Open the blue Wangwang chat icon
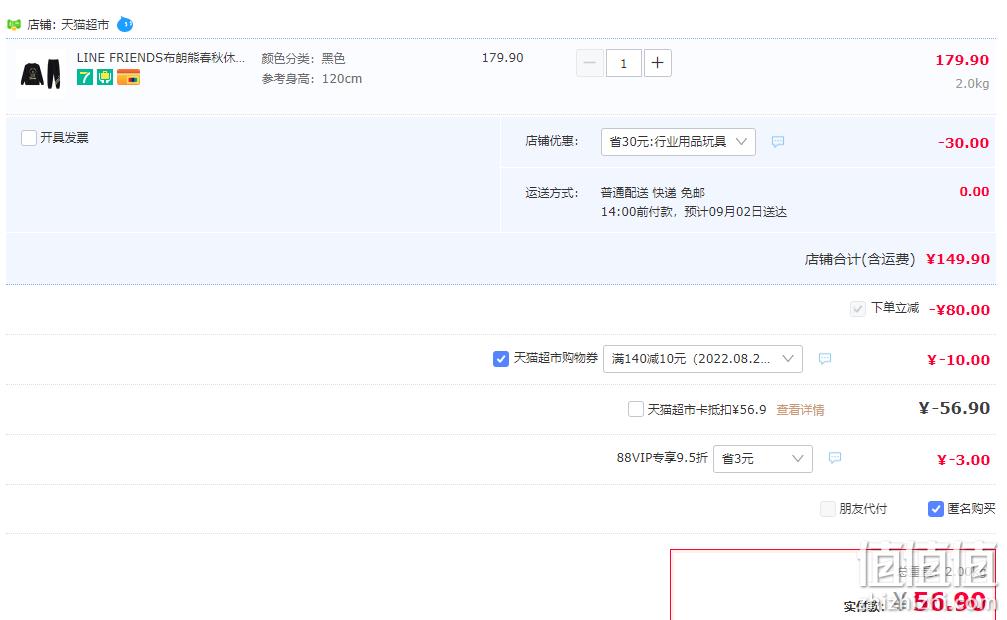The height and width of the screenshot is (620, 1007). tap(125, 24)
